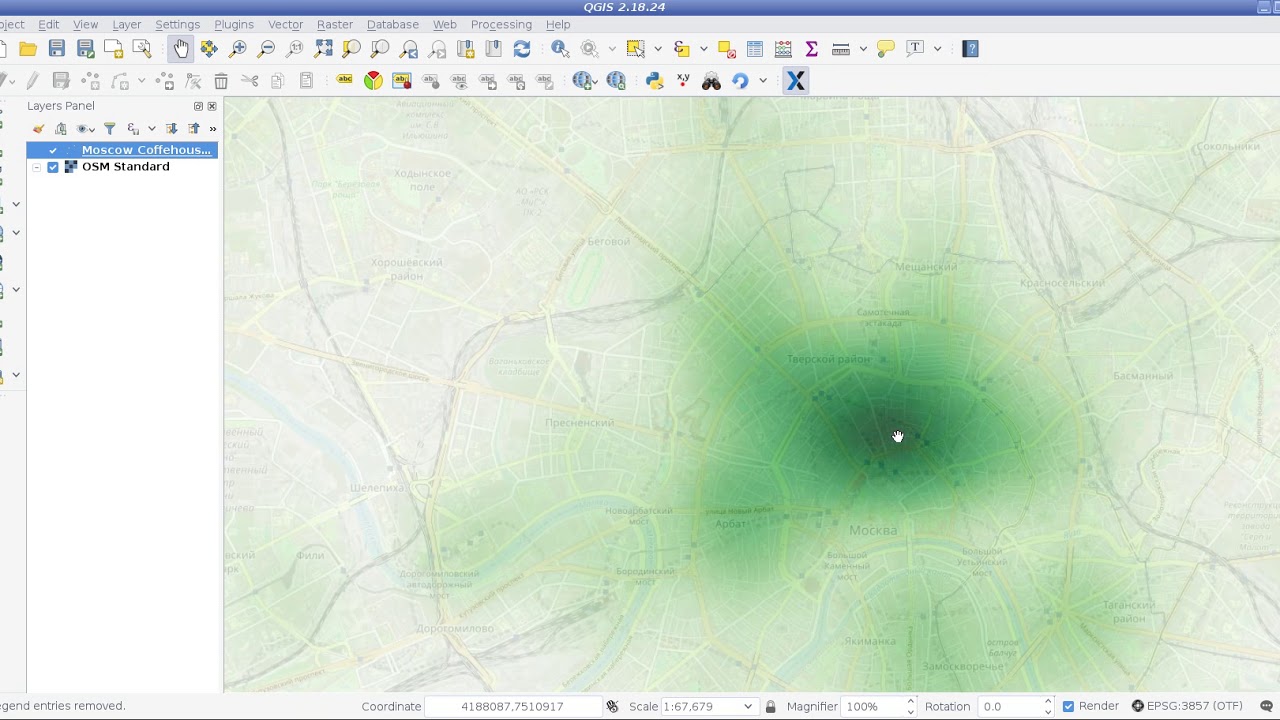Click Collapse All in Layers Panel
The height and width of the screenshot is (720, 1280).
(194, 128)
